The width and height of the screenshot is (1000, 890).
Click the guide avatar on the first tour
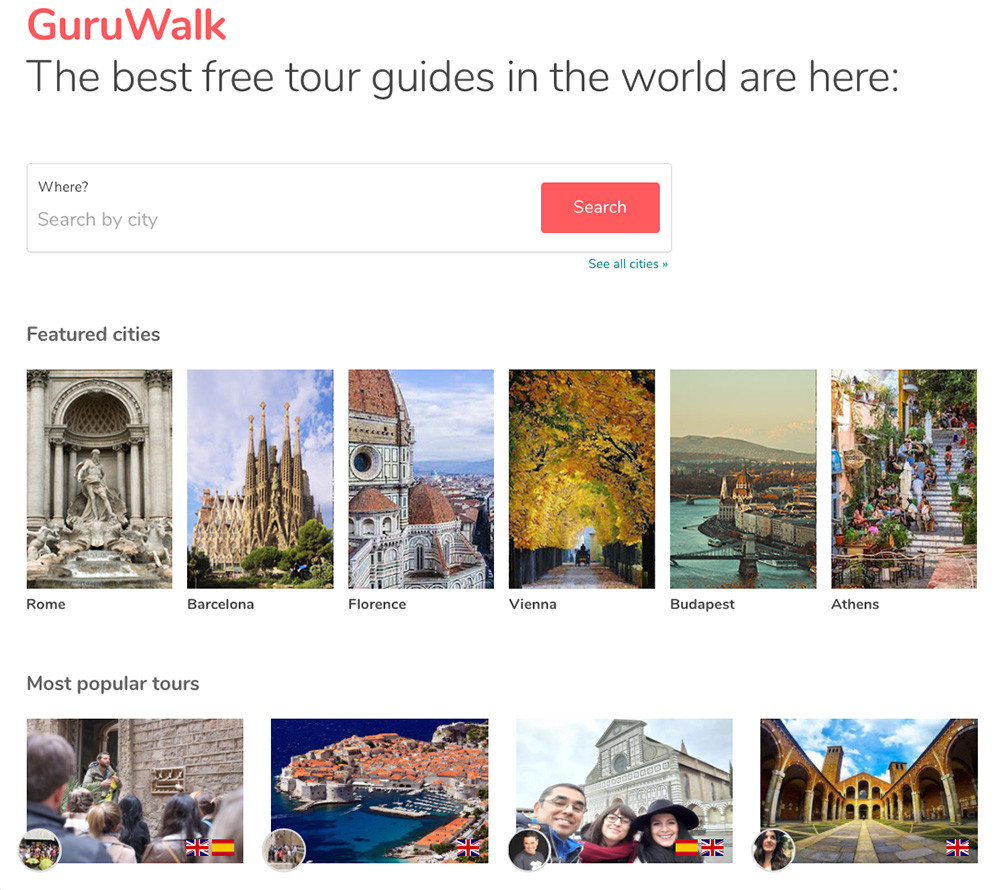pos(40,850)
